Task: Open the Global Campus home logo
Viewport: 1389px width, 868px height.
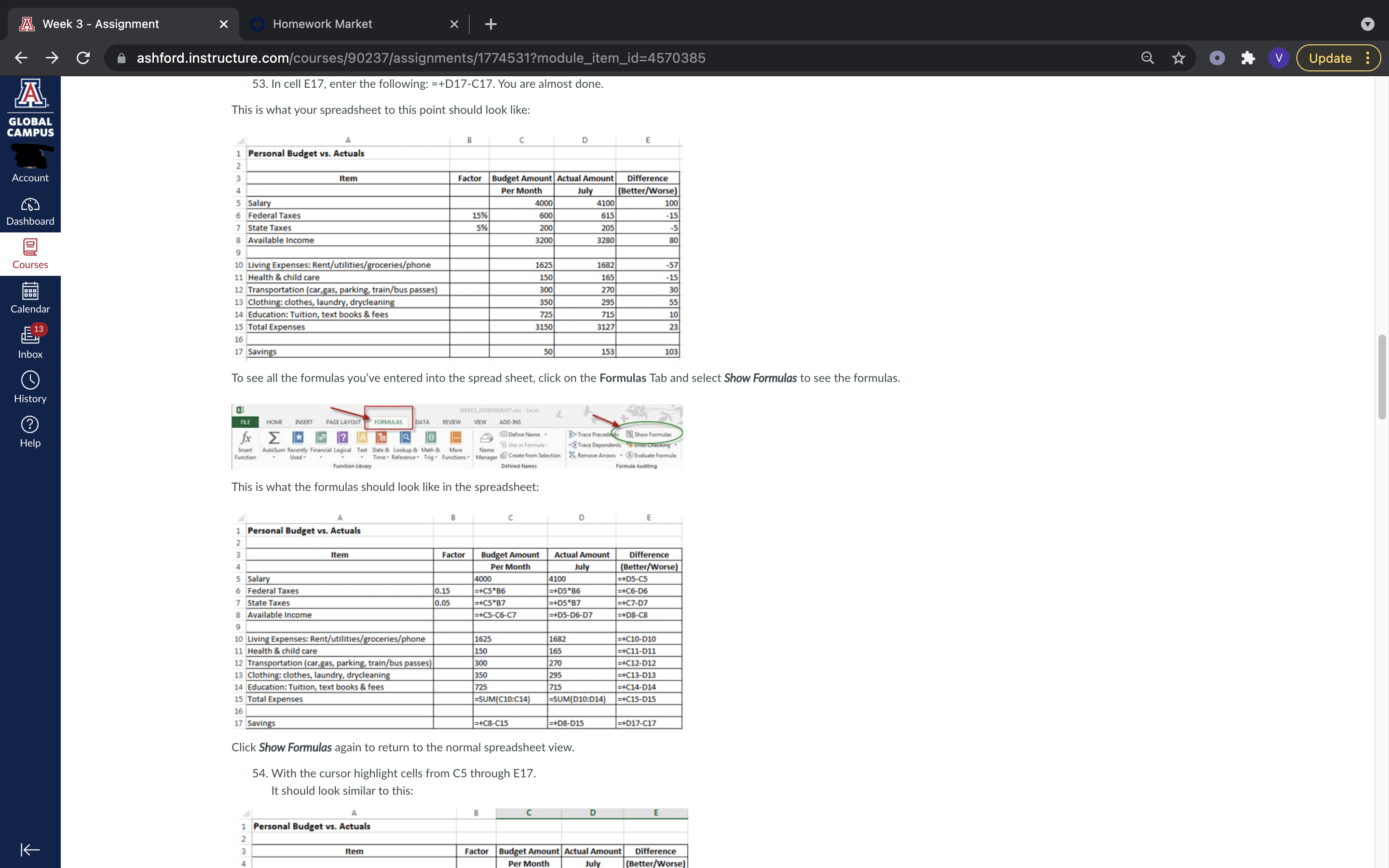Action: point(30,108)
